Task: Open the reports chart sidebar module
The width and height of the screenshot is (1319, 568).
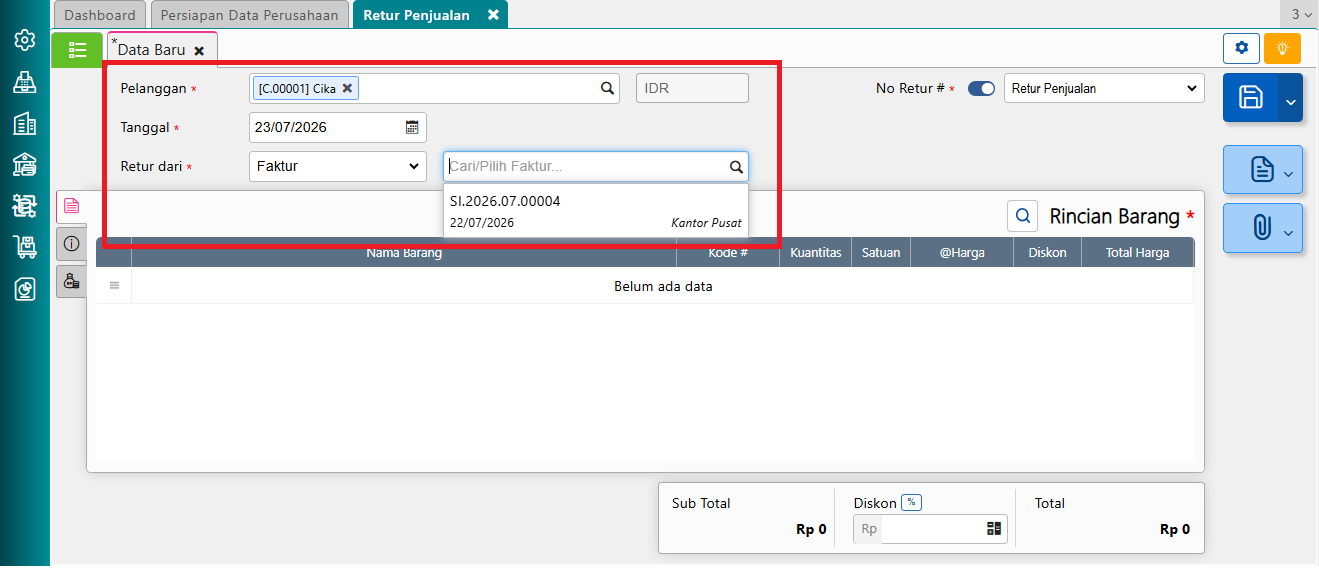Action: (x=25, y=289)
